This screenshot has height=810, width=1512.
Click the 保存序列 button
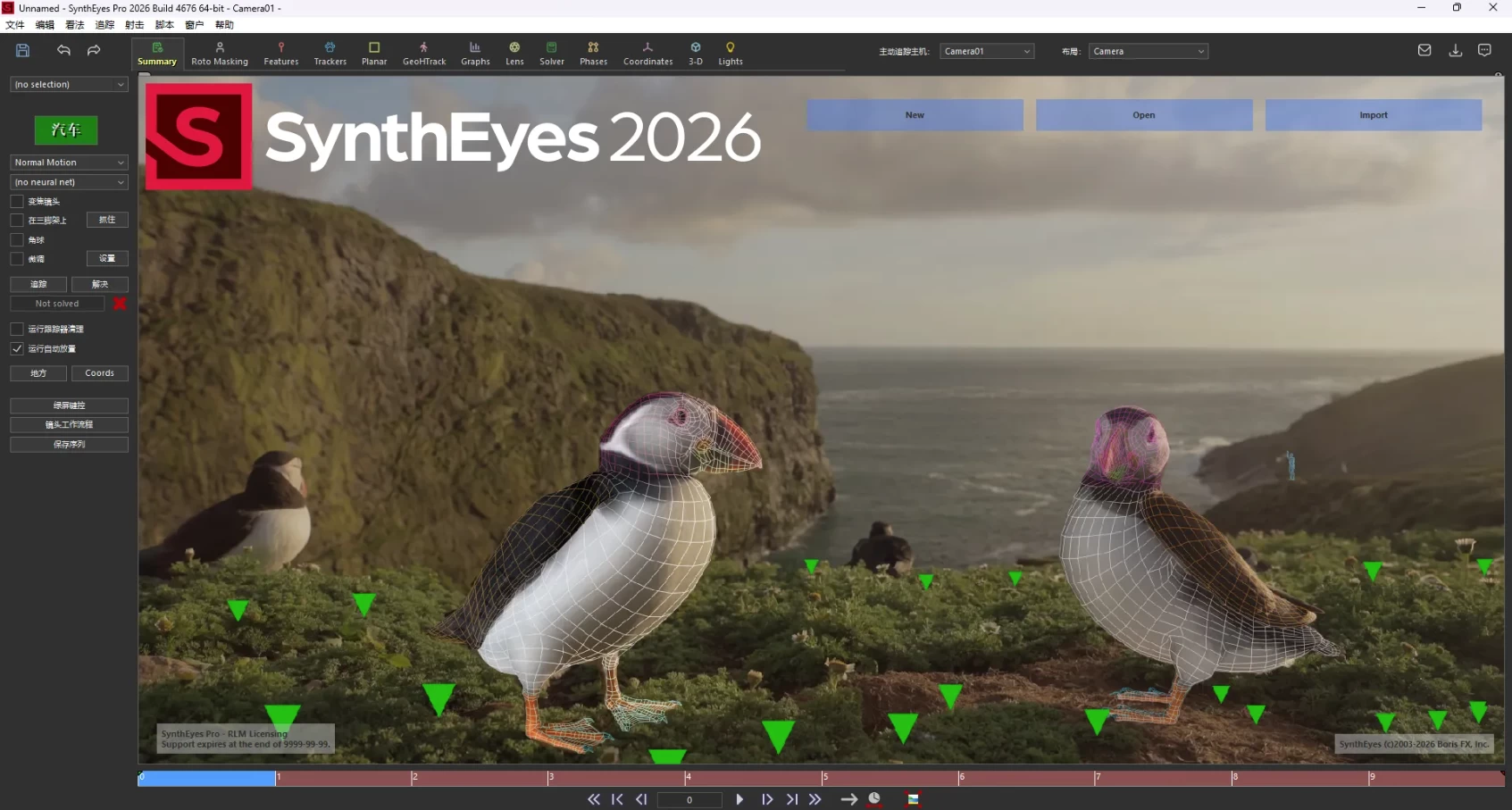pos(69,444)
